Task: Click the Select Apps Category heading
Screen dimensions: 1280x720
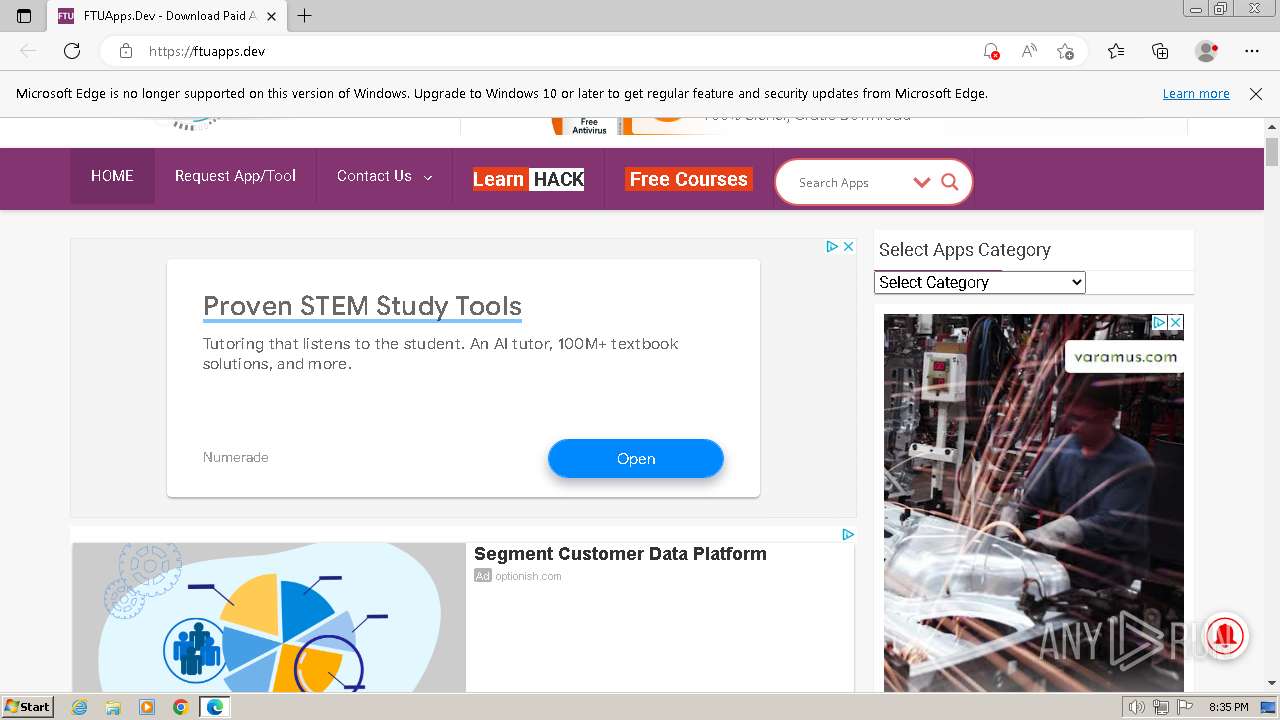Action: click(x=964, y=250)
